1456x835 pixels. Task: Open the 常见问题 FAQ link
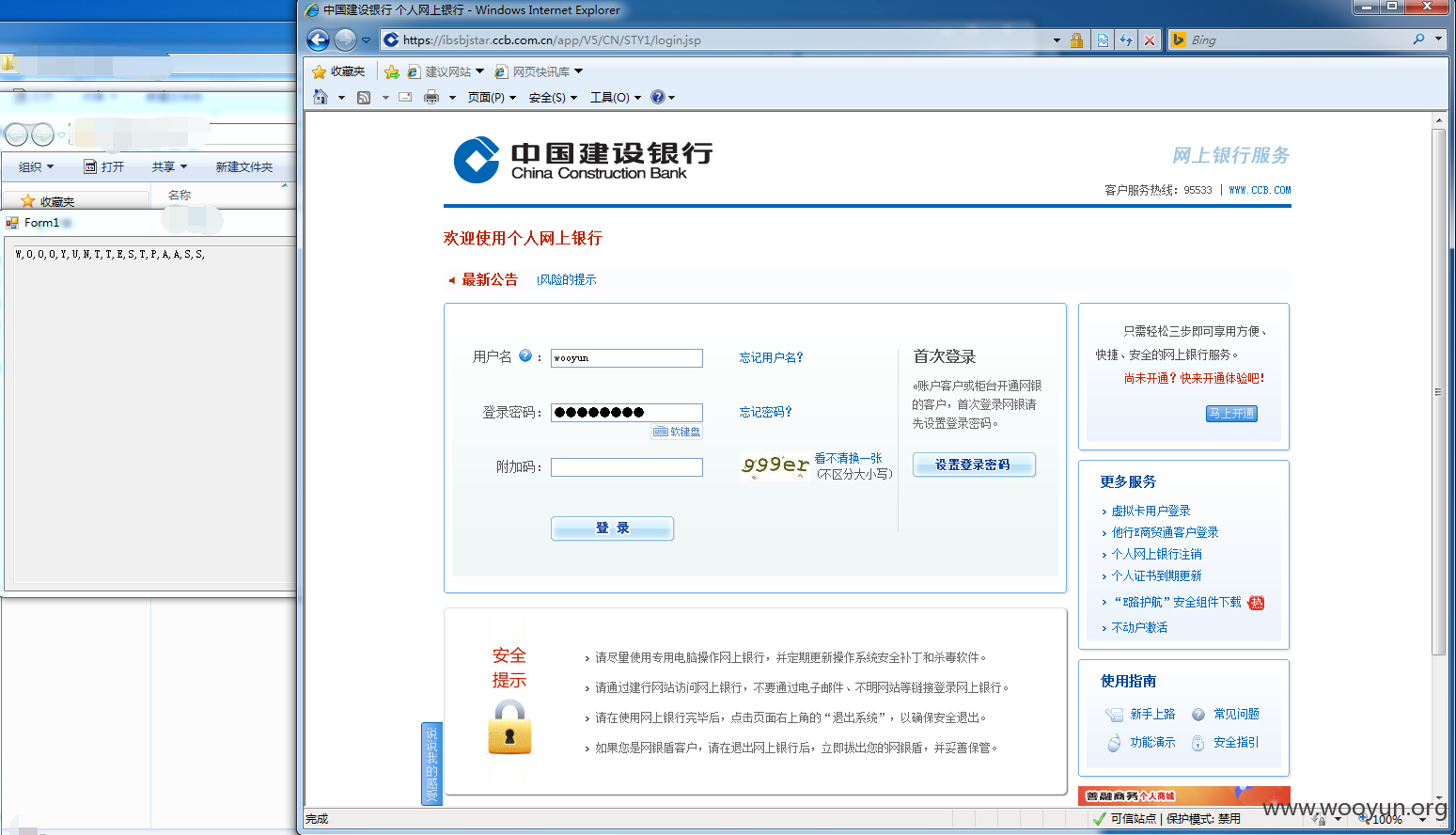coord(1236,714)
